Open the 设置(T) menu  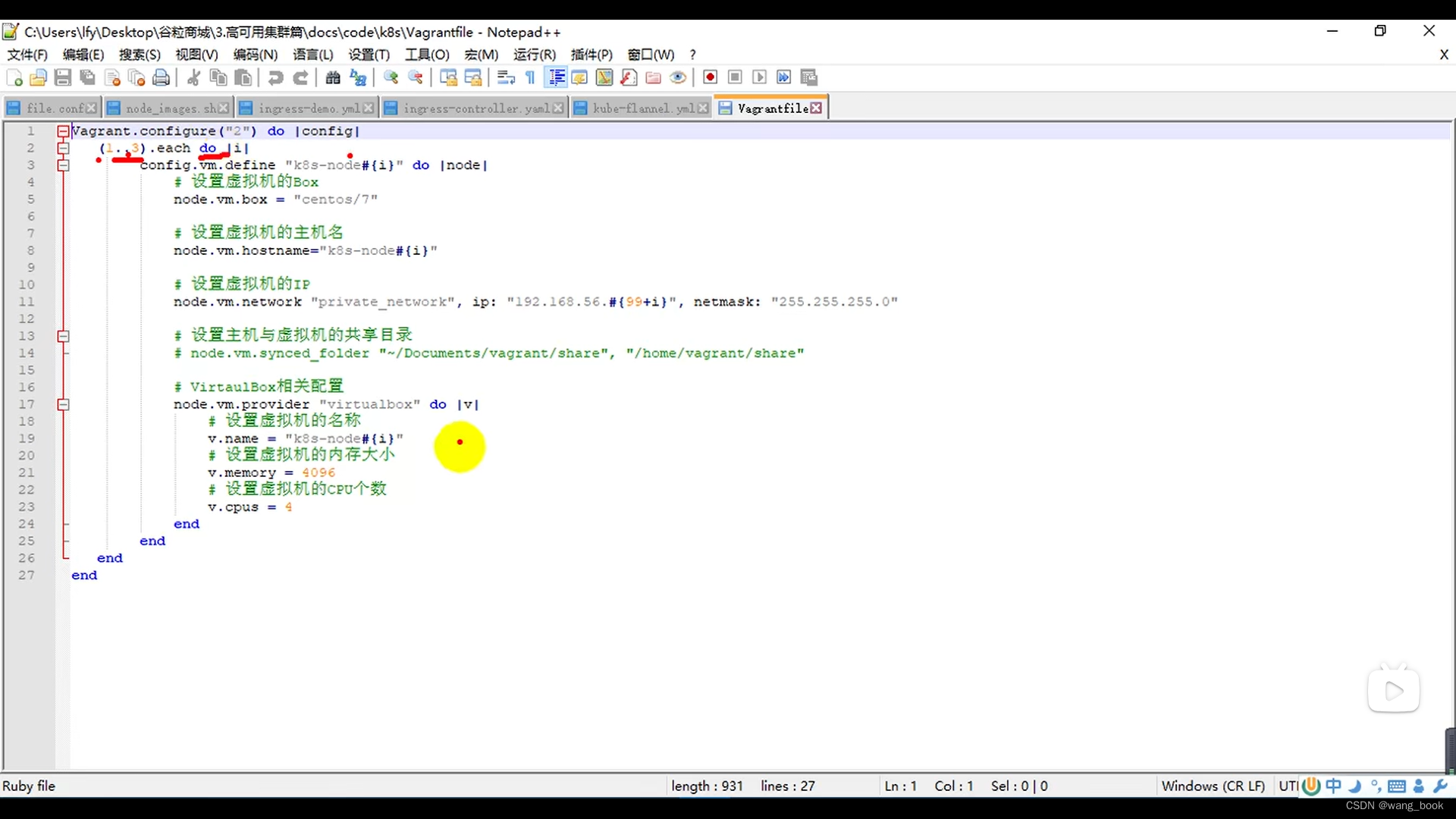pos(369,55)
